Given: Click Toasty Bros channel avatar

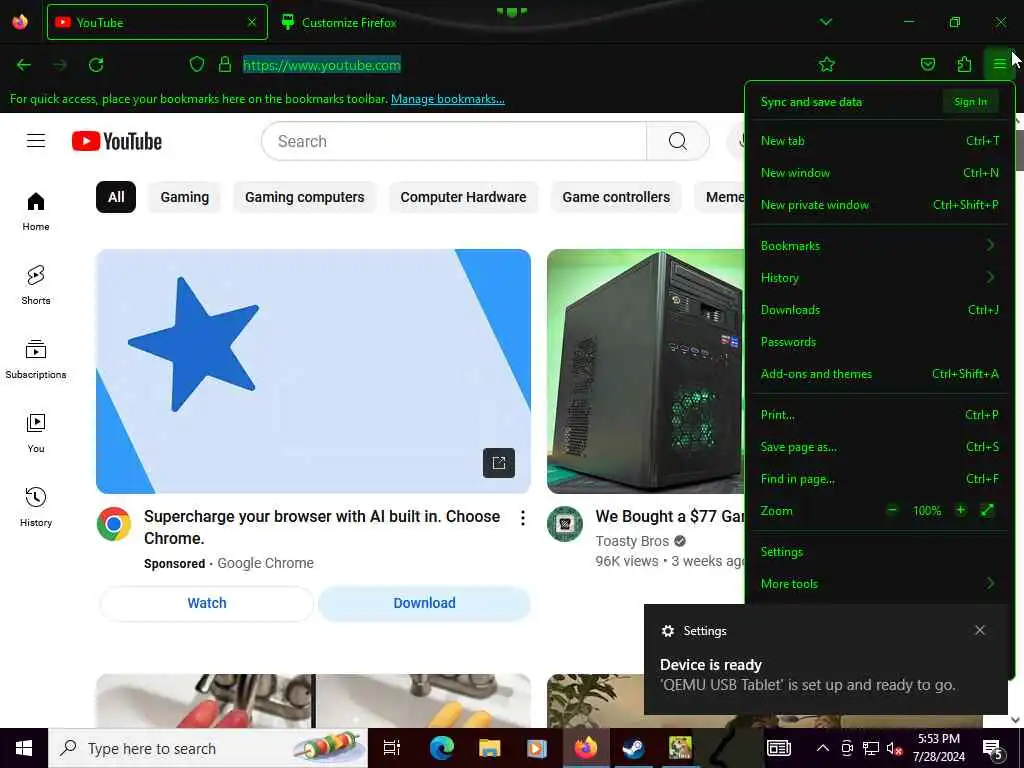Looking at the screenshot, I should coord(565,524).
